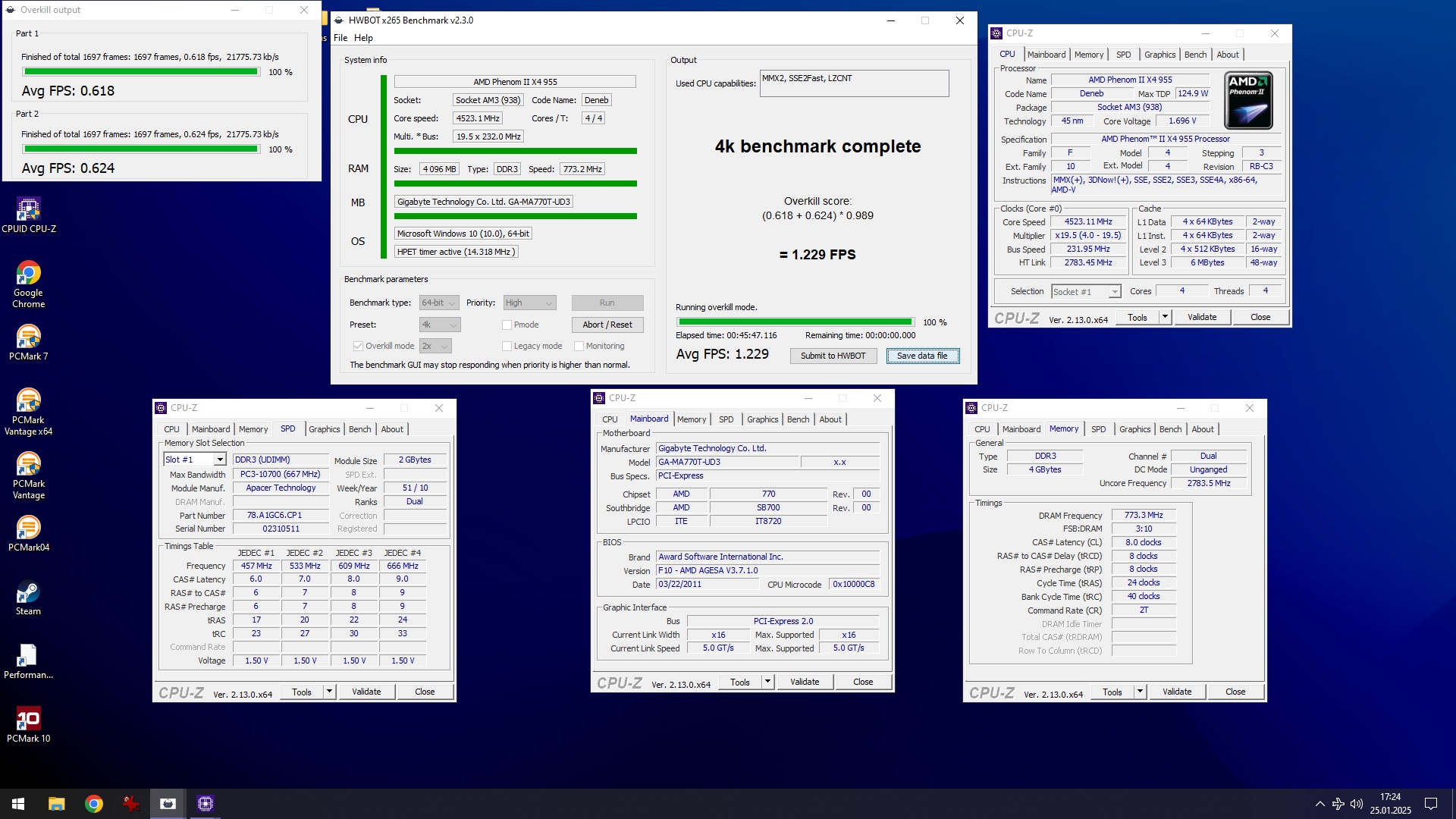Viewport: 1456px width, 819px height.
Task: Toggle the Overkill mode checkbox
Action: [x=358, y=346]
